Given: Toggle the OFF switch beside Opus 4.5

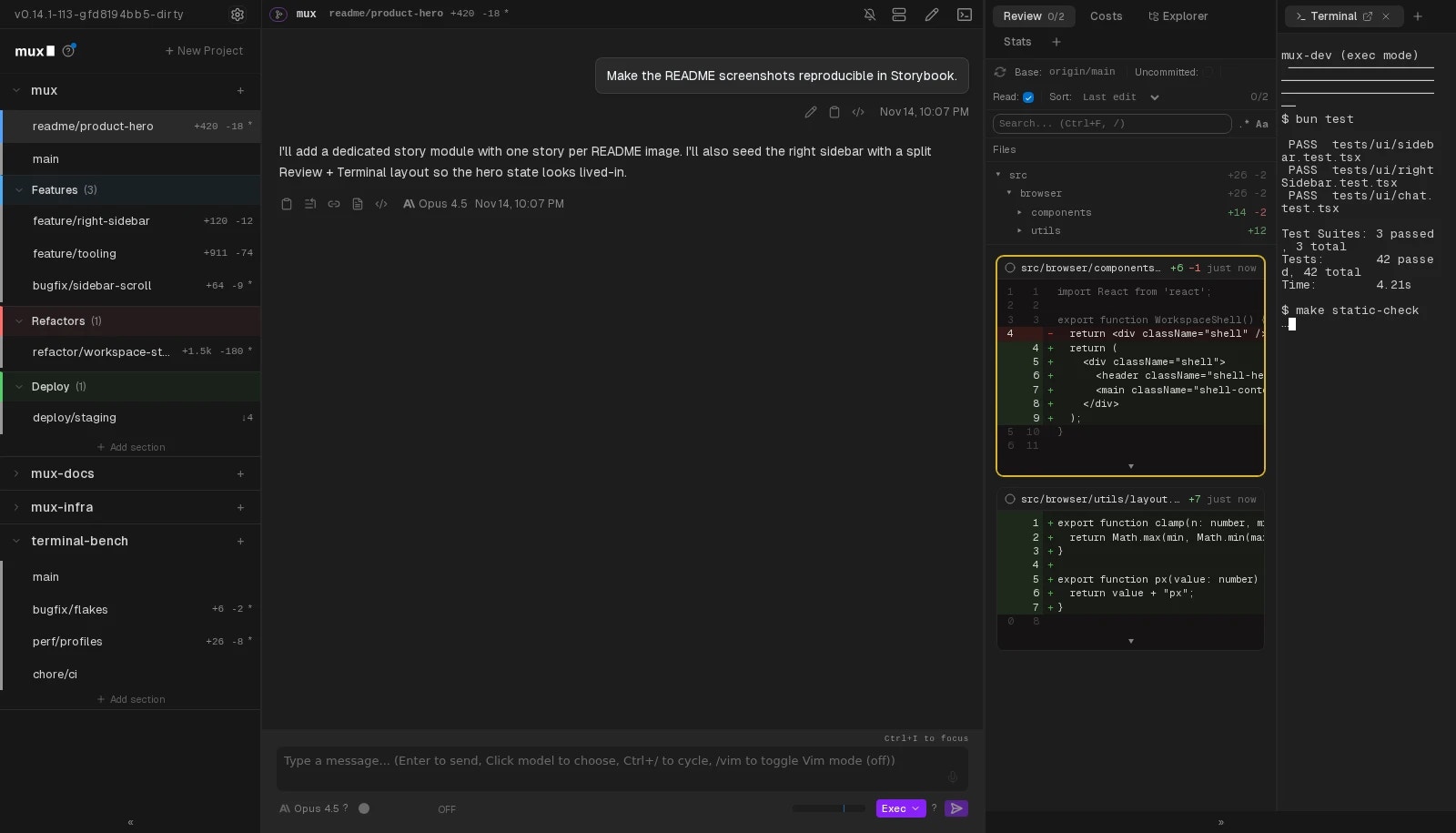Looking at the screenshot, I should coord(446,809).
